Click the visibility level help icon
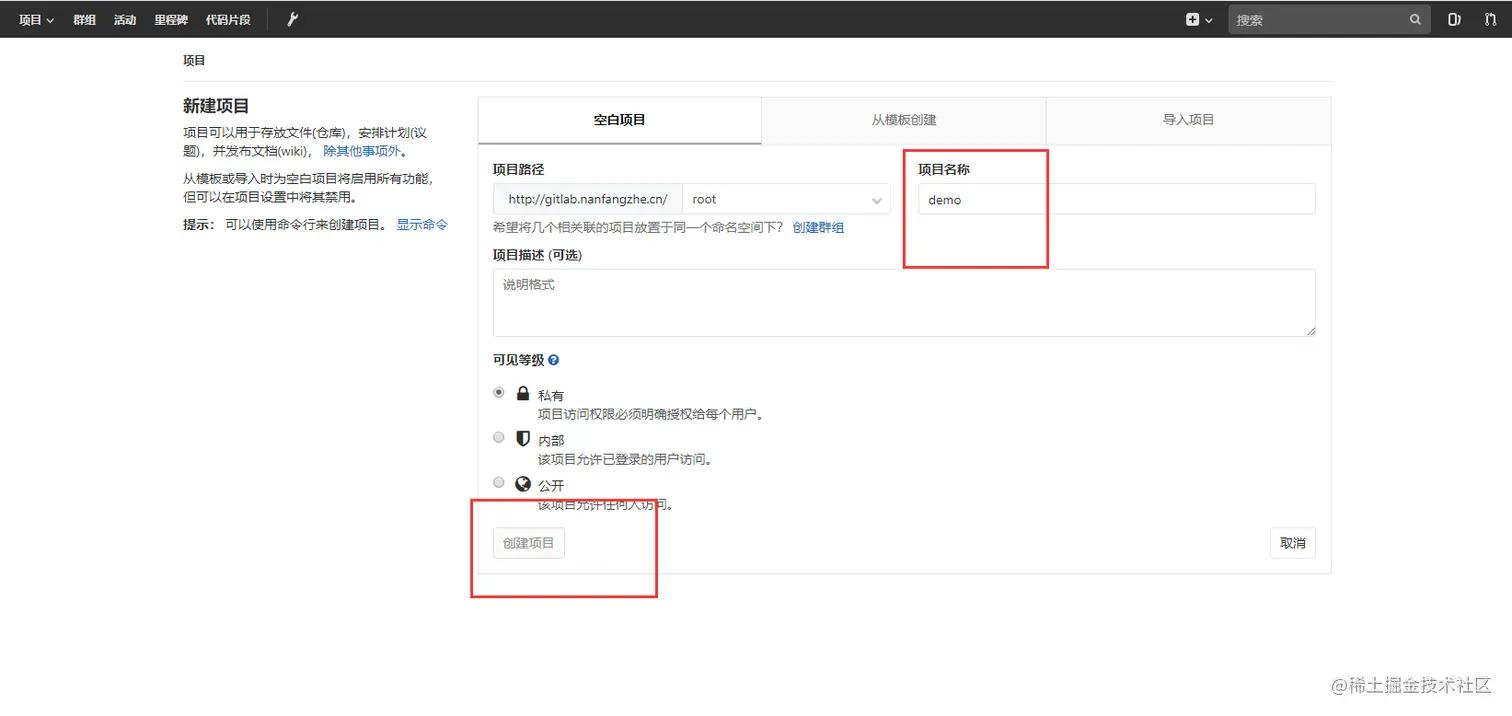 553,360
